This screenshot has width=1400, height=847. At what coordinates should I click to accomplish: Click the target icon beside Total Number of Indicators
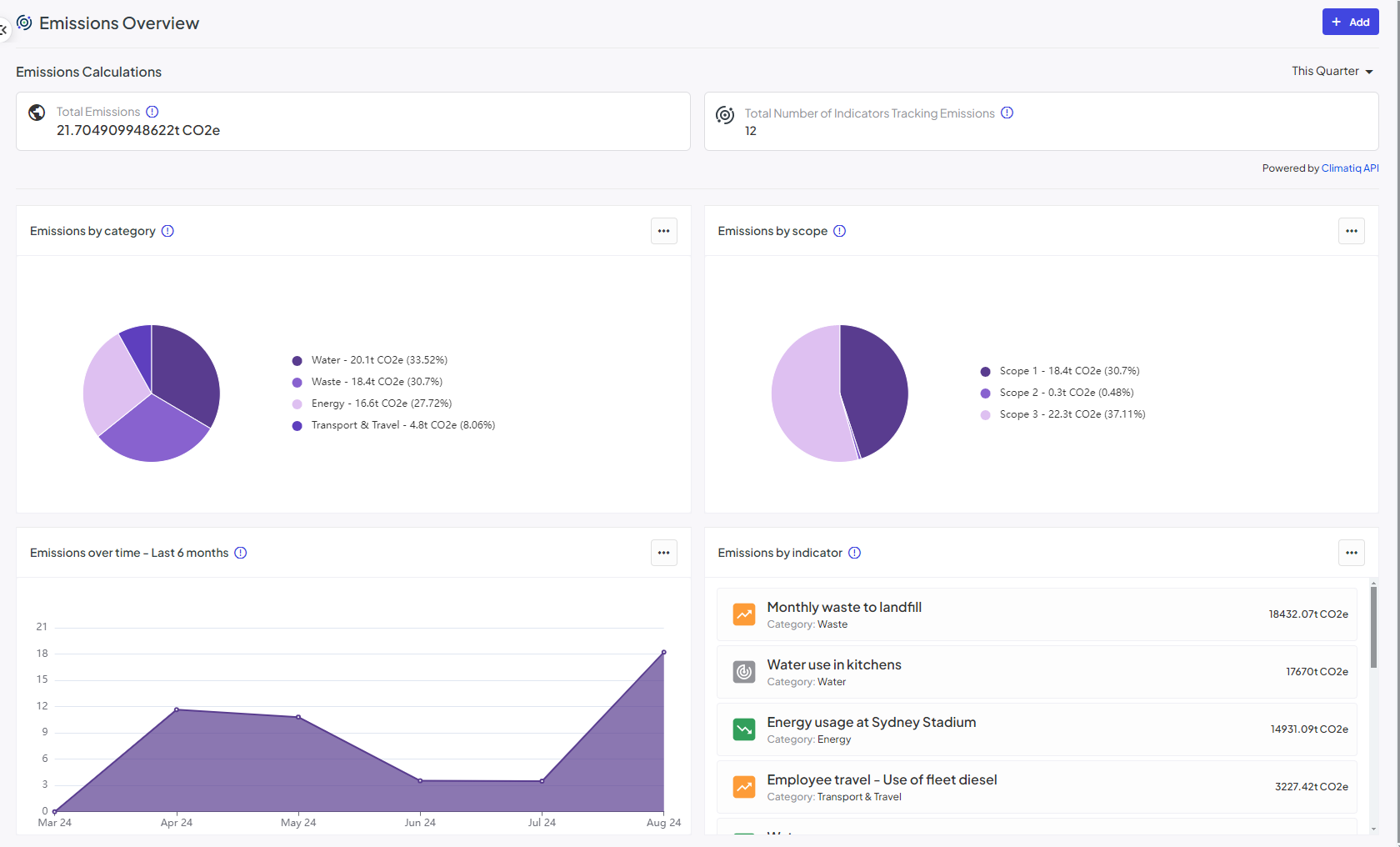(x=725, y=115)
